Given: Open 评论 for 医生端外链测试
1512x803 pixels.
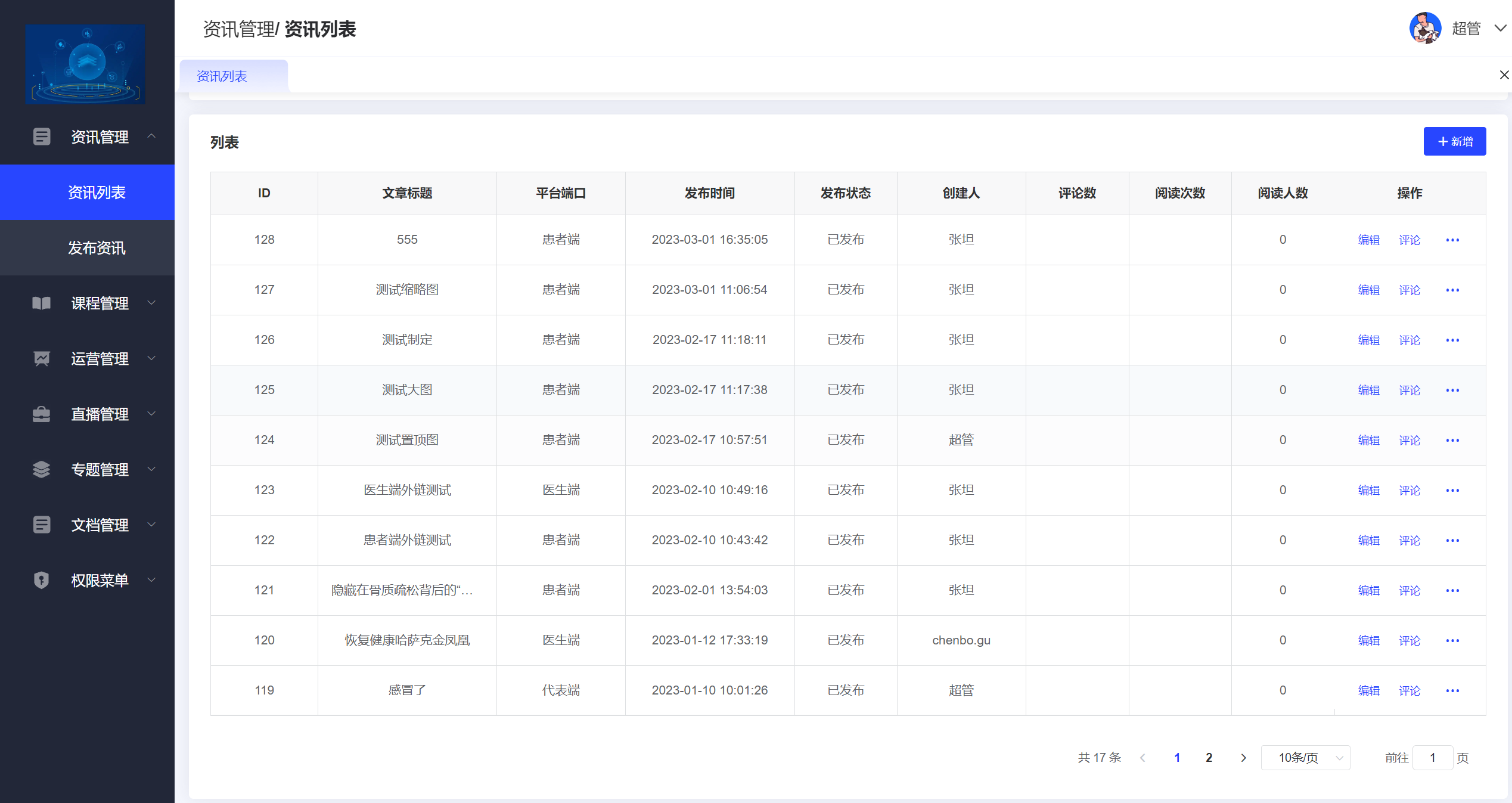Looking at the screenshot, I should click(x=1409, y=490).
